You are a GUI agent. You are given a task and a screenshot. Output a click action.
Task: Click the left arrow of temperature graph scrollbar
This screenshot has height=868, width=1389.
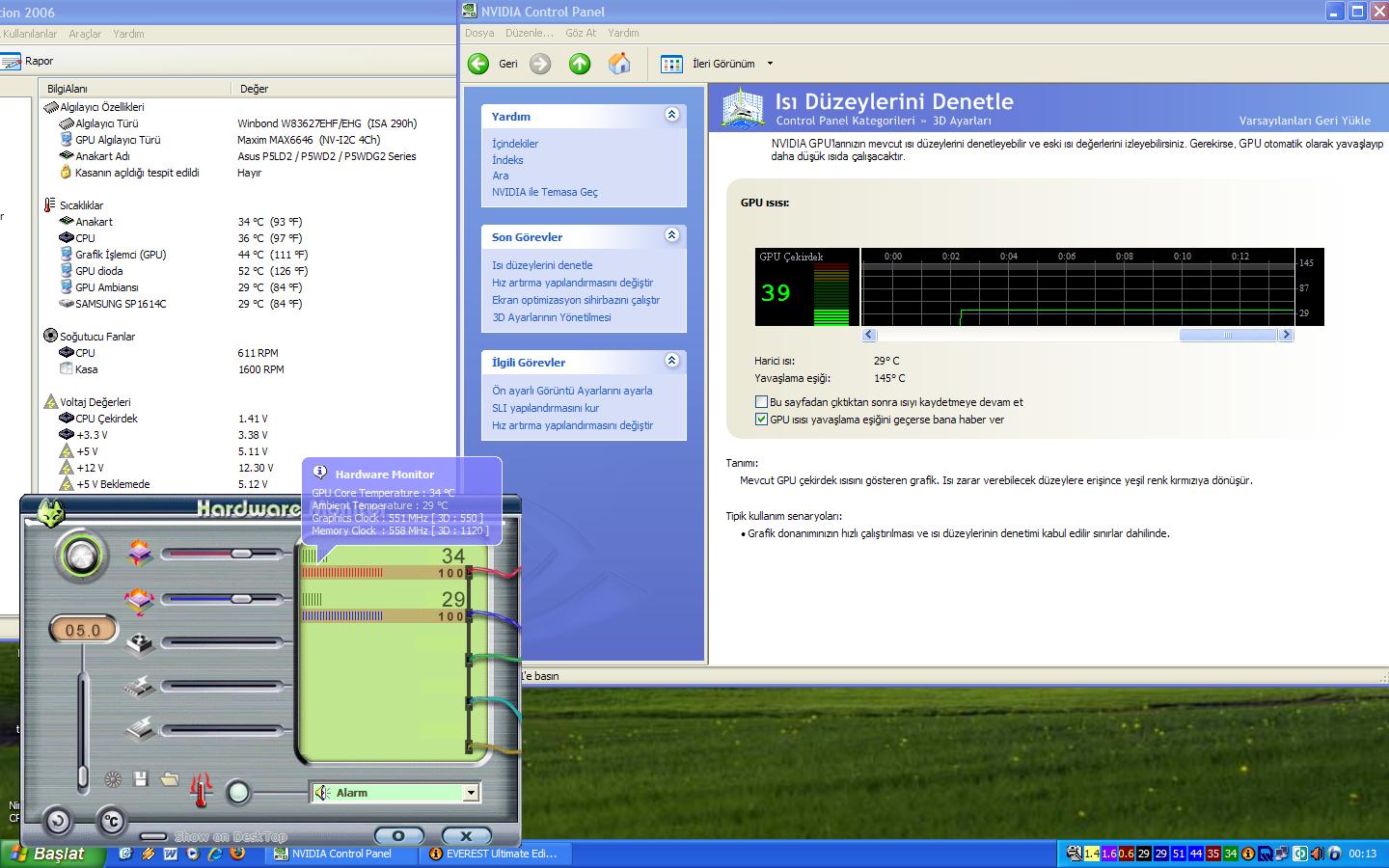coord(869,335)
